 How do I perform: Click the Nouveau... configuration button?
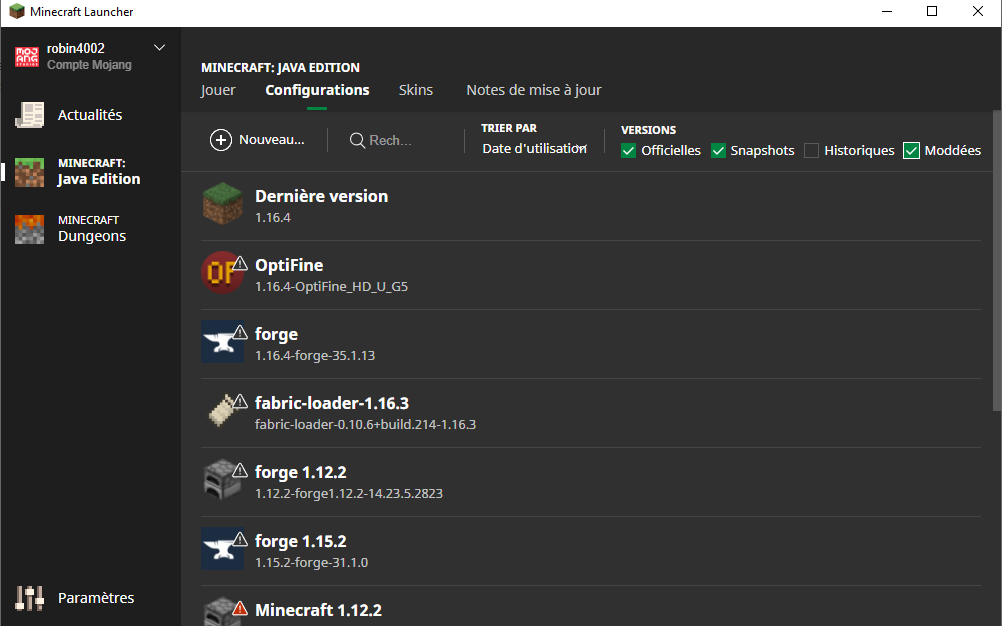pos(257,140)
